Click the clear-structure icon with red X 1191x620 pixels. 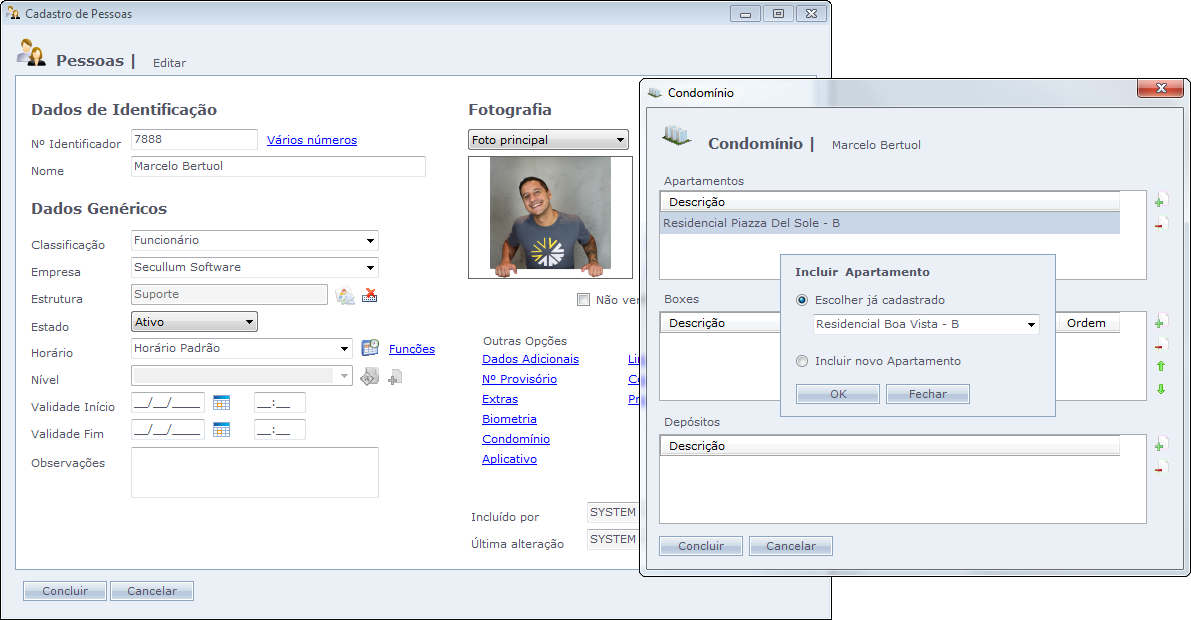pos(370,296)
